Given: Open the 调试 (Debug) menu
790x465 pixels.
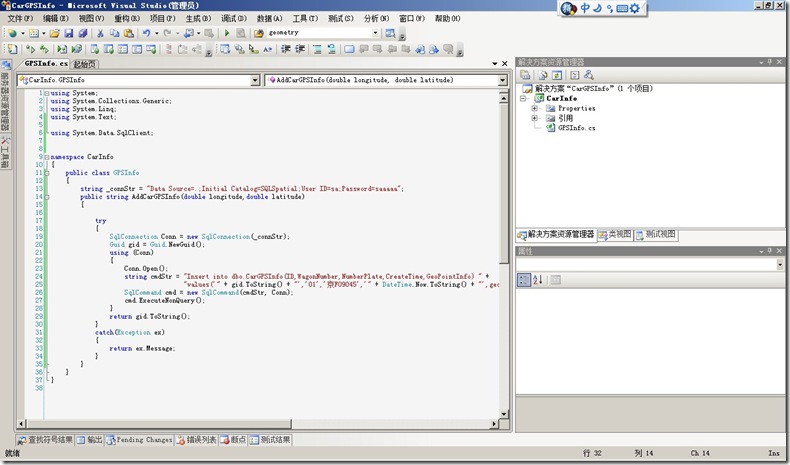Looking at the screenshot, I should coord(233,19).
